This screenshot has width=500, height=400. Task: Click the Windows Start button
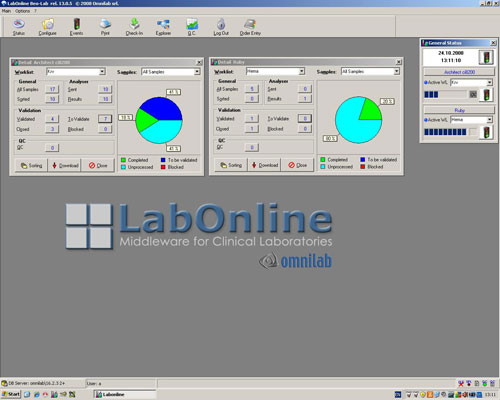click(x=11, y=394)
